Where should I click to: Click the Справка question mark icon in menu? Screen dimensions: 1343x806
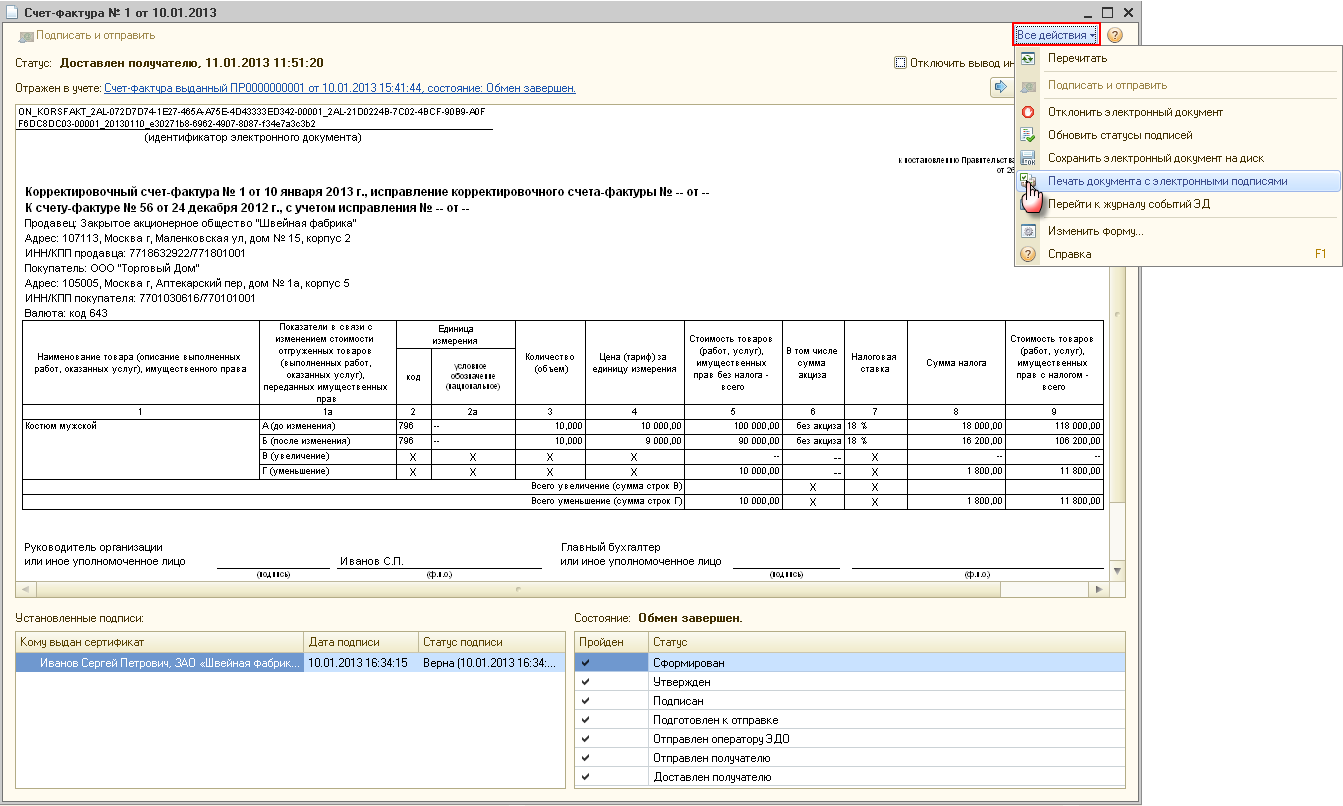point(1027,254)
